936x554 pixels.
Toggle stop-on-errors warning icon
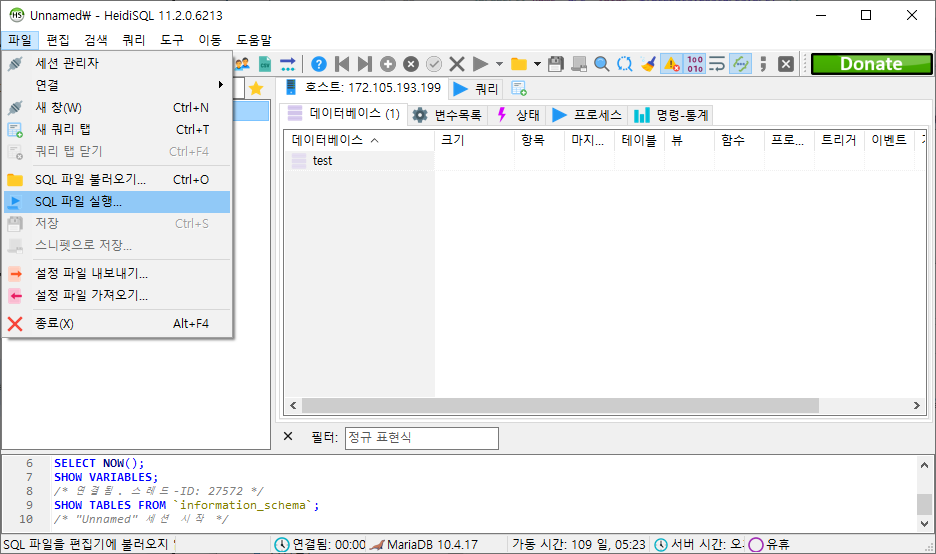click(672, 64)
